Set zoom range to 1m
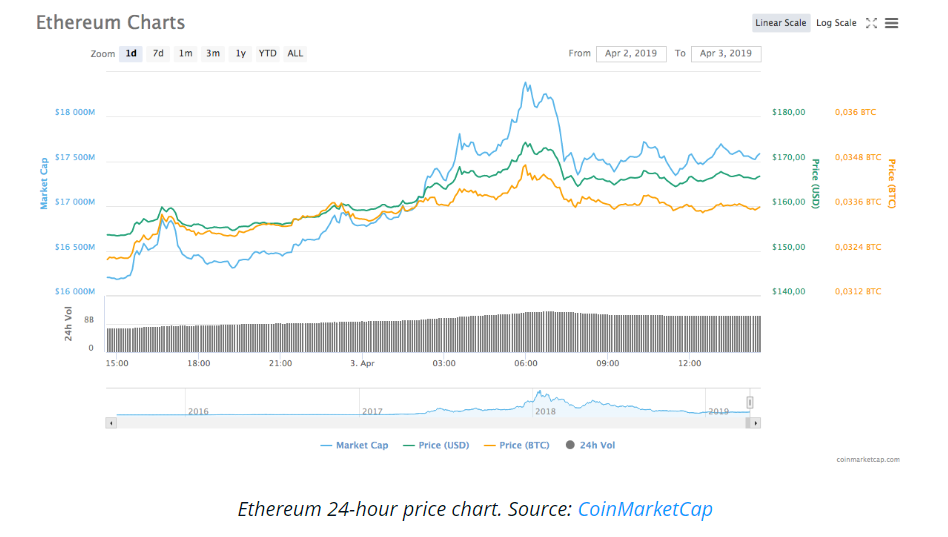The width and height of the screenshot is (948, 537). tap(186, 54)
